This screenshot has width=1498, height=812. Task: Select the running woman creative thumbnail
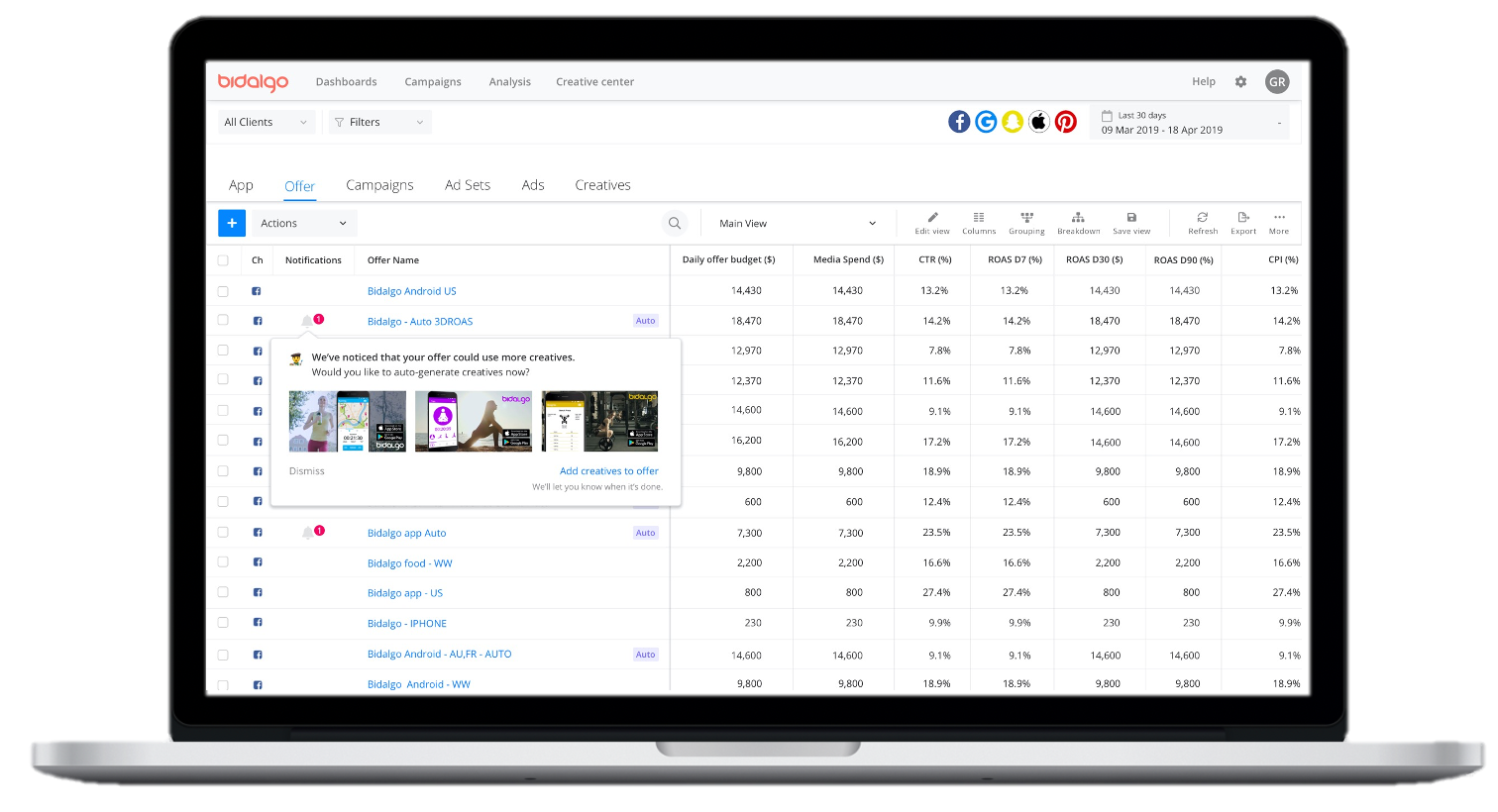[348, 422]
